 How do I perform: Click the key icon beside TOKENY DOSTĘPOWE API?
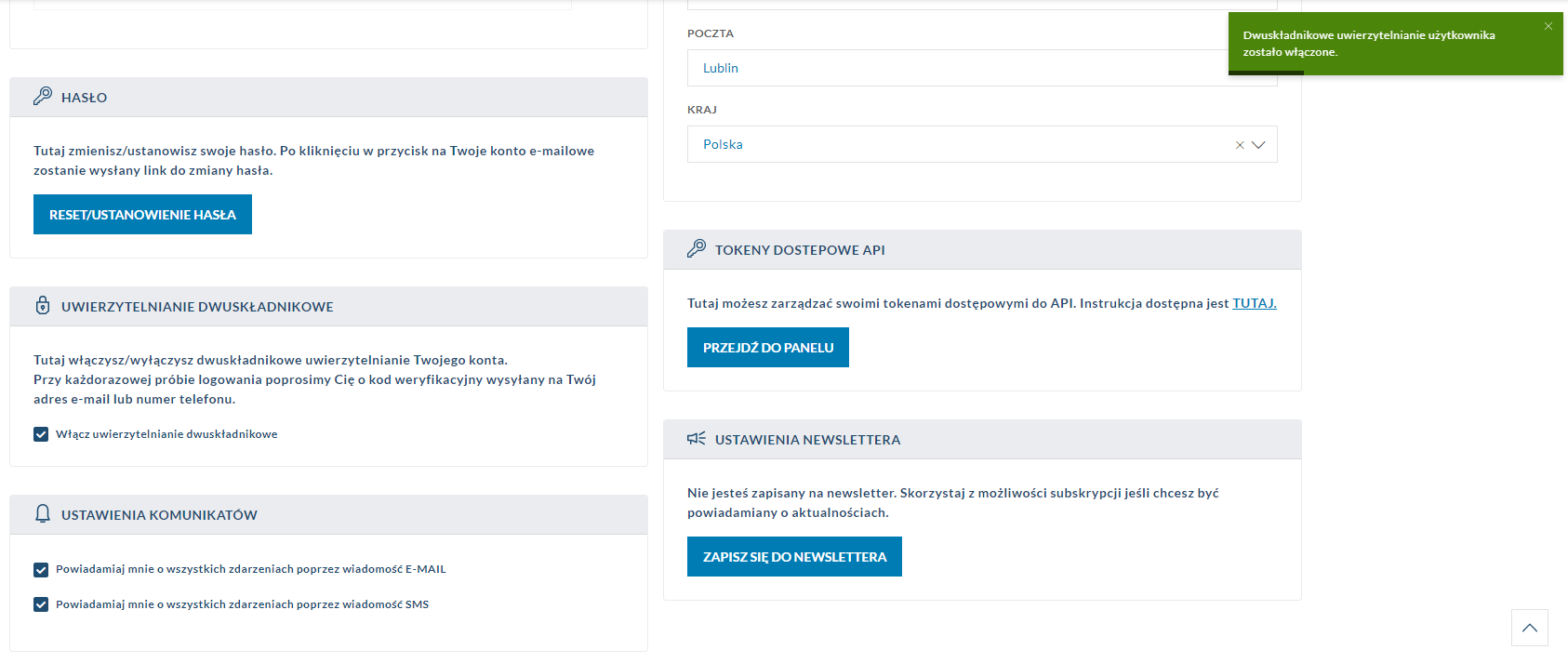(697, 249)
